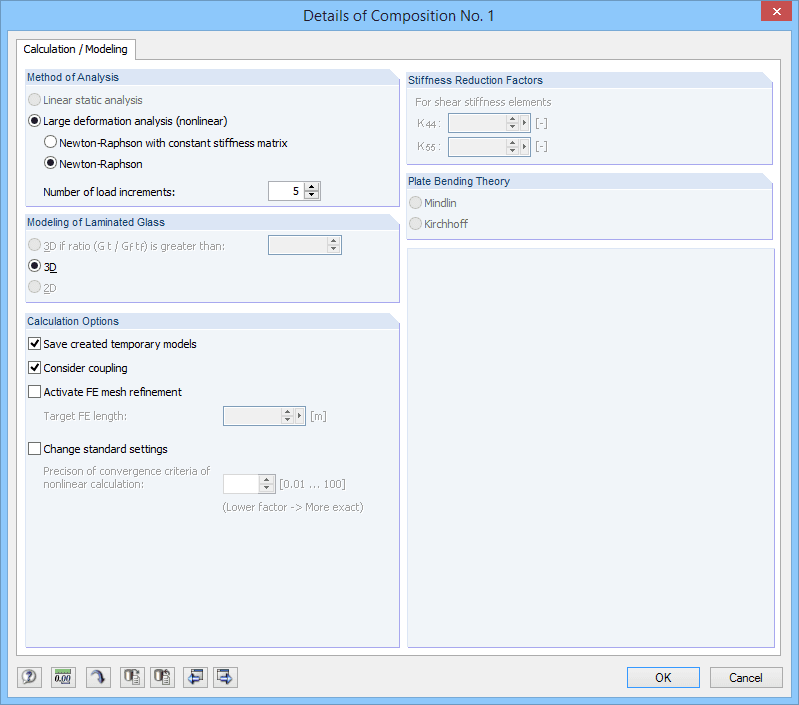The height and width of the screenshot is (705, 799).
Task: Decrease number of load increments
Action: point(312,195)
